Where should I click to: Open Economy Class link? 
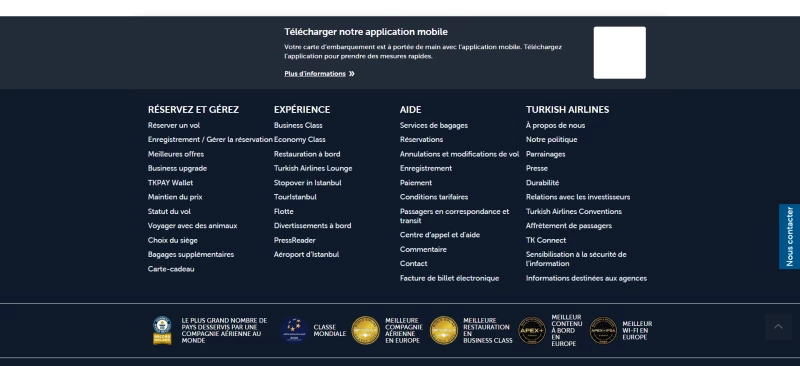(299, 139)
